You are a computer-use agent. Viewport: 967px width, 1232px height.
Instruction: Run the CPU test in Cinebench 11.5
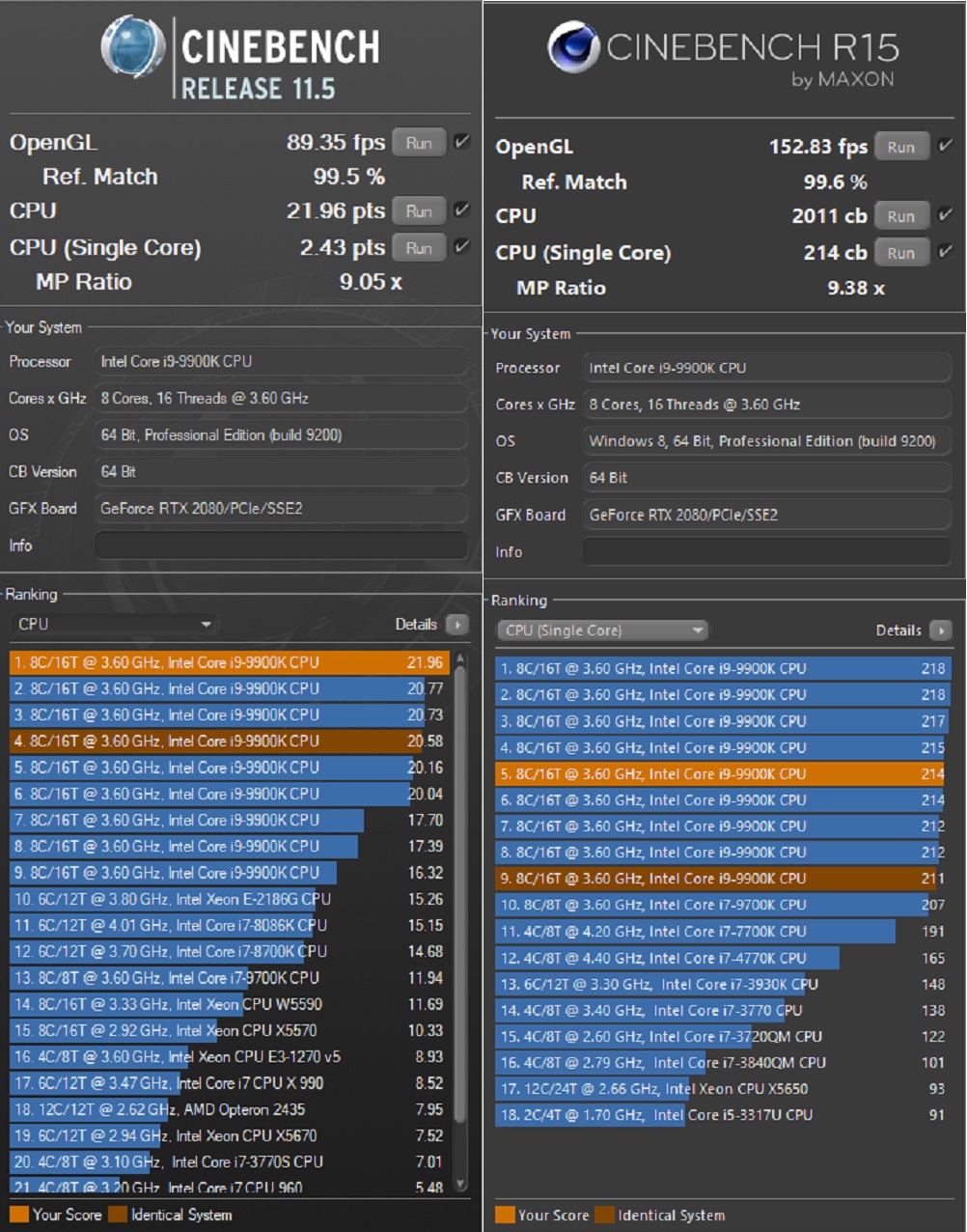pyautogui.click(x=419, y=211)
